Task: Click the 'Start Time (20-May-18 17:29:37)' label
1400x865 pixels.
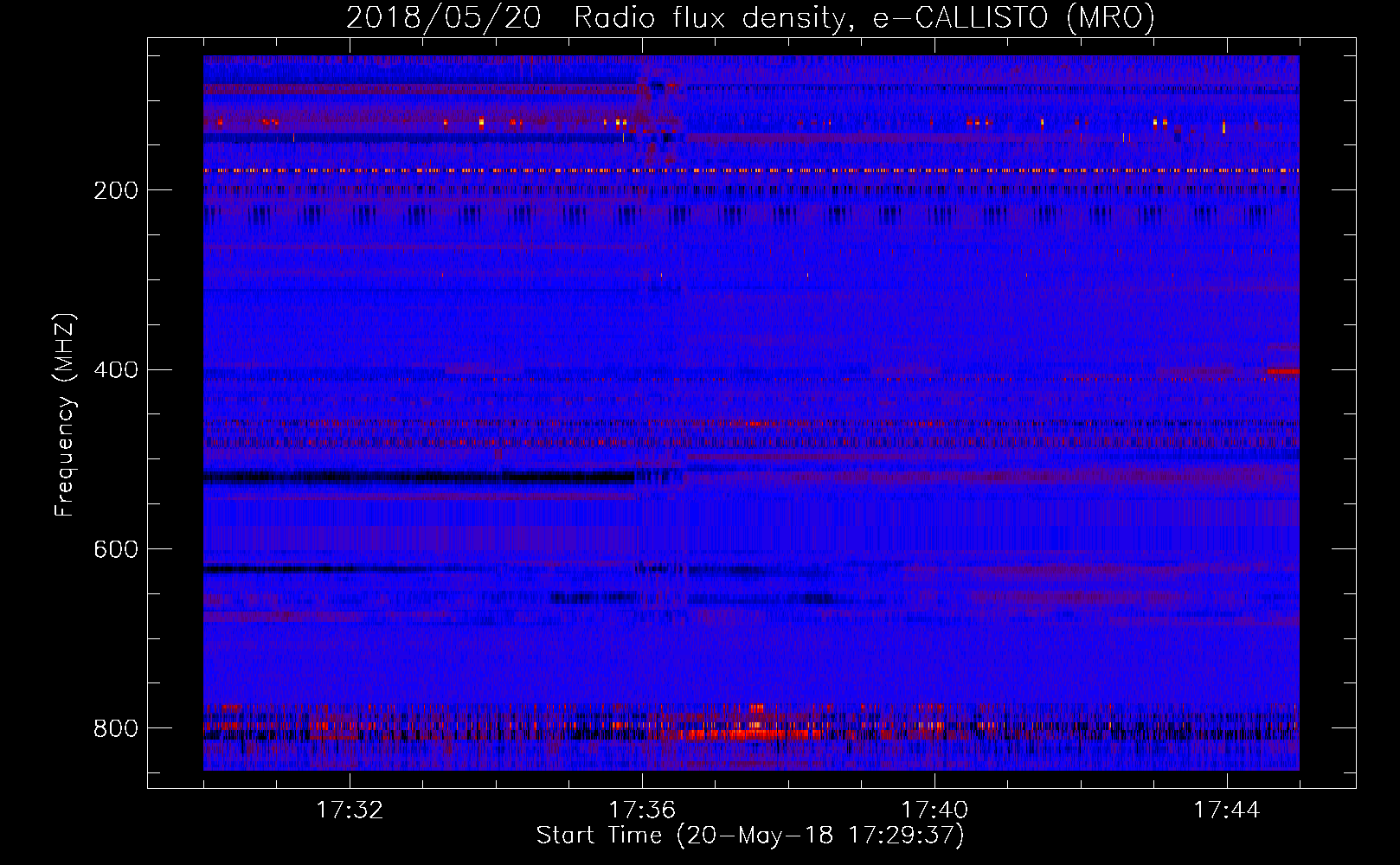Action: [750, 836]
